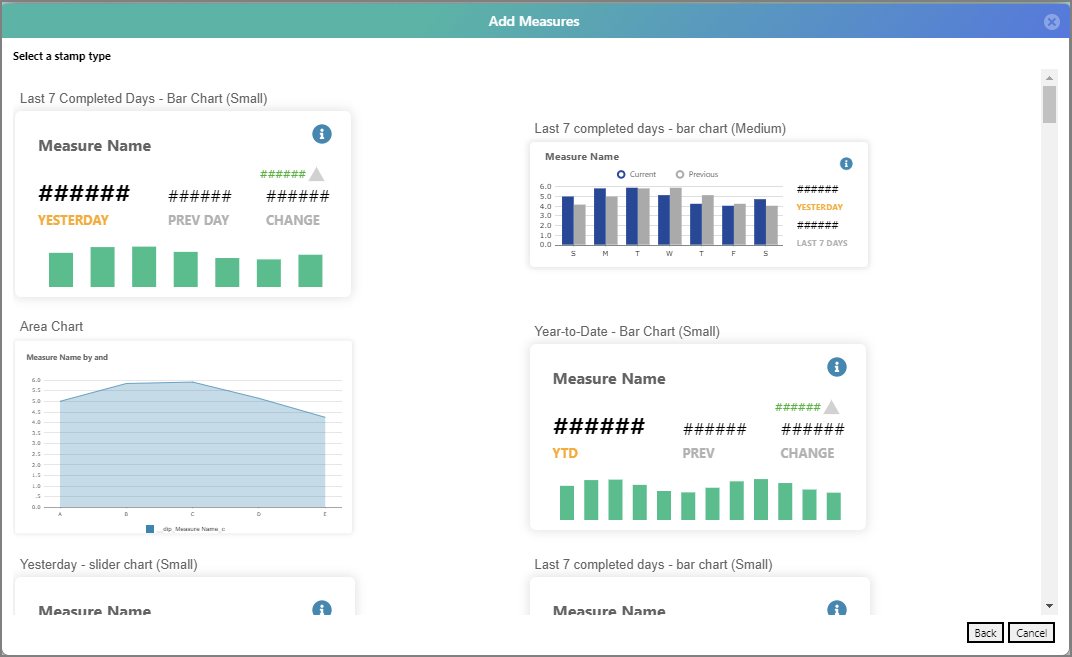
Task: Click info icon on Yesterday slider chart card
Action: 321,608
